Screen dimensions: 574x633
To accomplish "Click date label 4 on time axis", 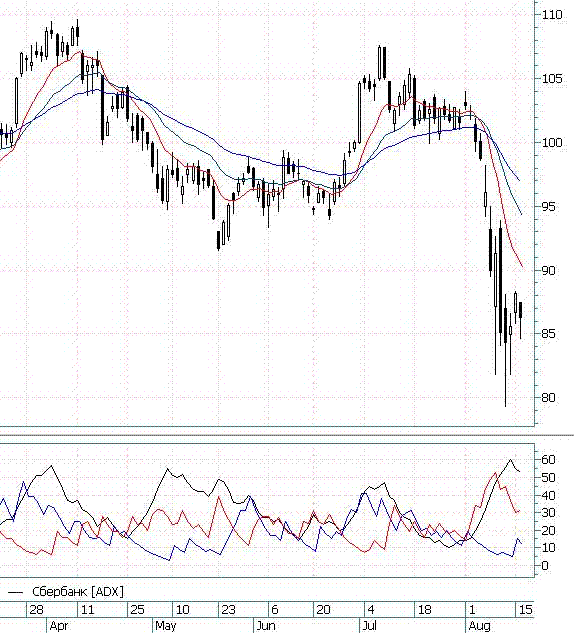I will coord(371,610).
